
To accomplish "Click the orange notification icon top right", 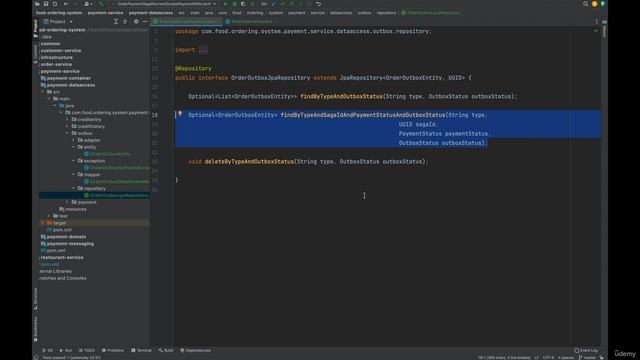I will [594, 4].
